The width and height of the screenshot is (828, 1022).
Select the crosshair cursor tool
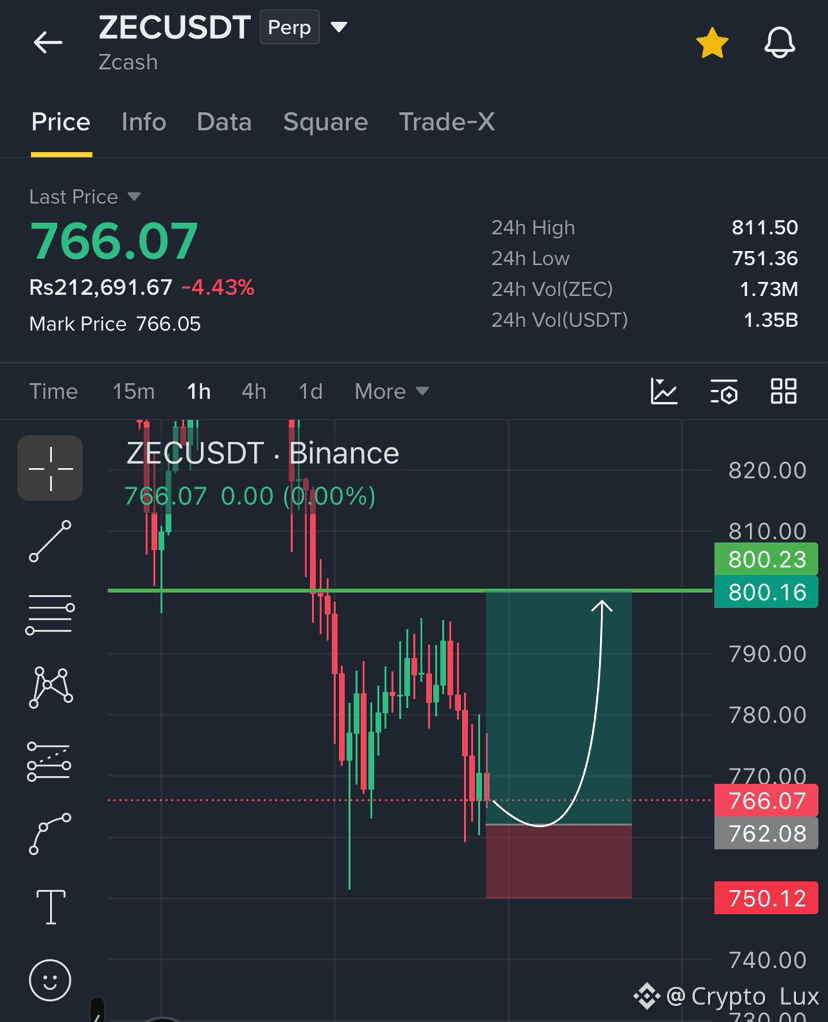click(x=50, y=468)
